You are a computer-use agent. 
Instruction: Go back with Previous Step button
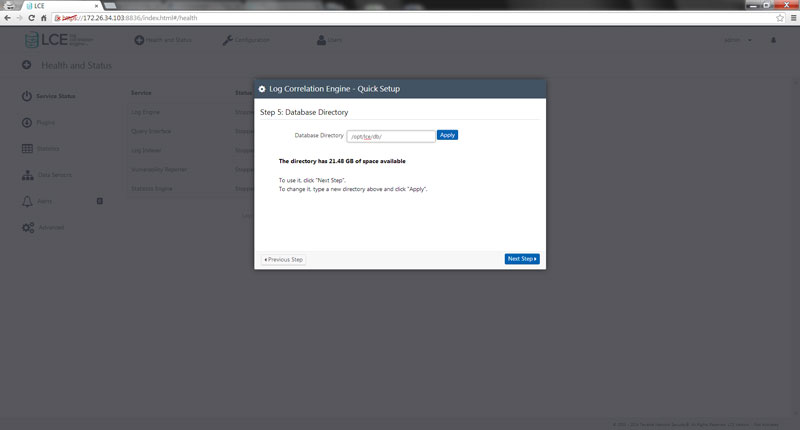coord(284,260)
